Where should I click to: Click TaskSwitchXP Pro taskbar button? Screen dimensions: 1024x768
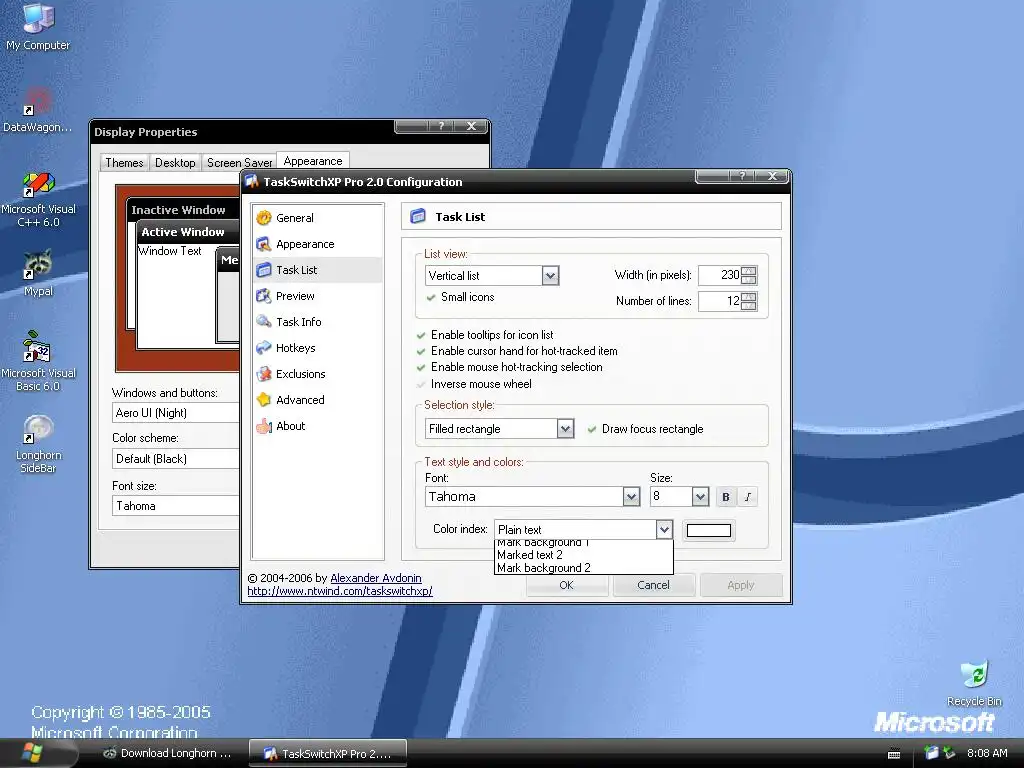tap(328, 753)
